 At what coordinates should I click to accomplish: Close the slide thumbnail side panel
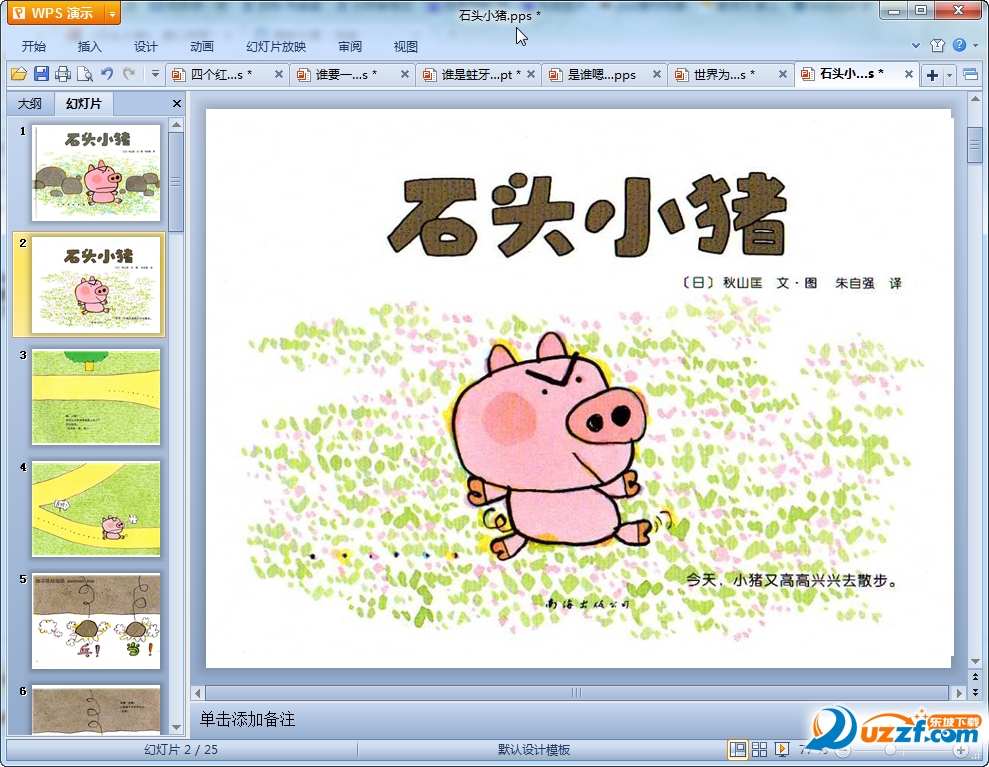click(177, 103)
